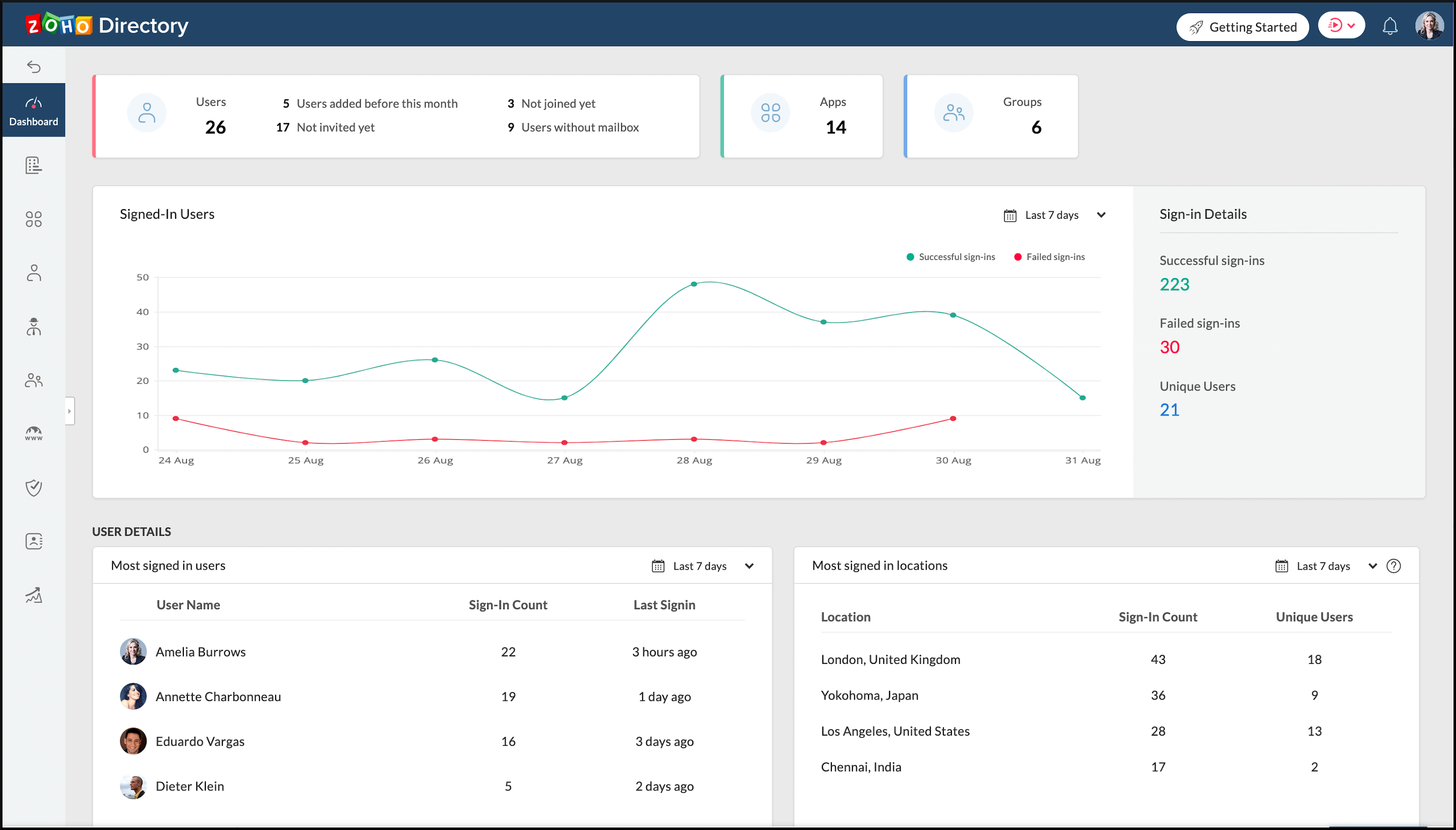Open the Apps grid icon in sidebar
This screenshot has height=830, width=1456.
tap(34, 219)
